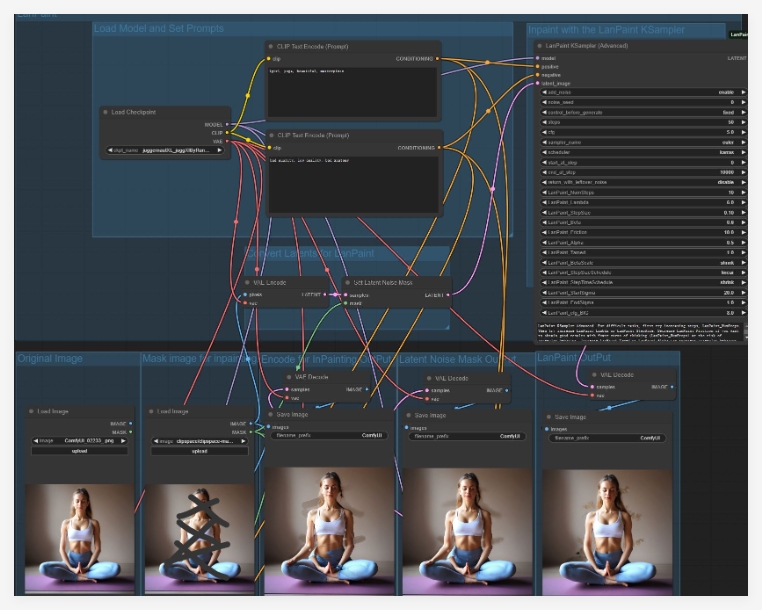Click the right arrow on the steps field

(741, 122)
